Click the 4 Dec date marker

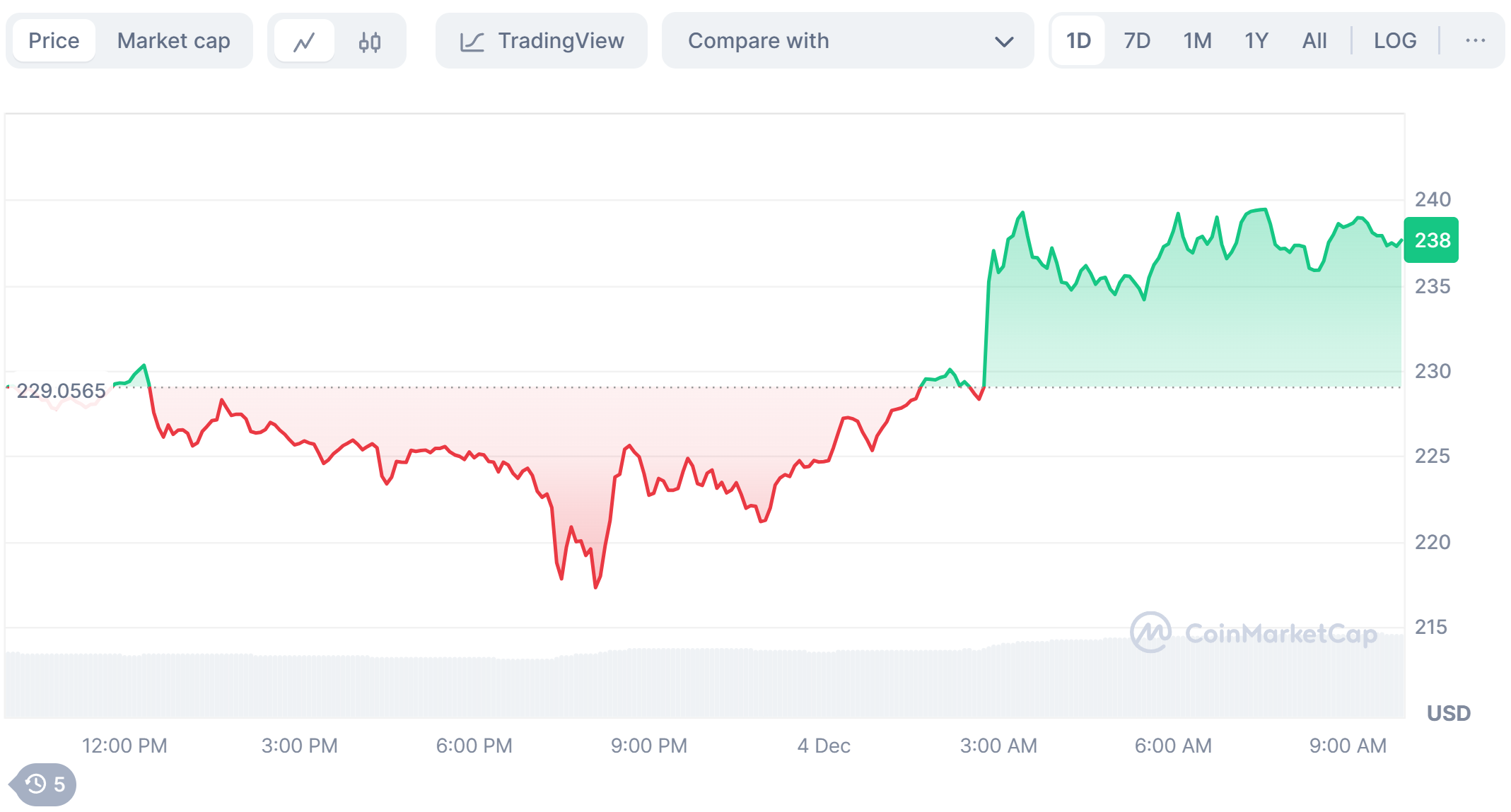pyautogui.click(x=823, y=746)
